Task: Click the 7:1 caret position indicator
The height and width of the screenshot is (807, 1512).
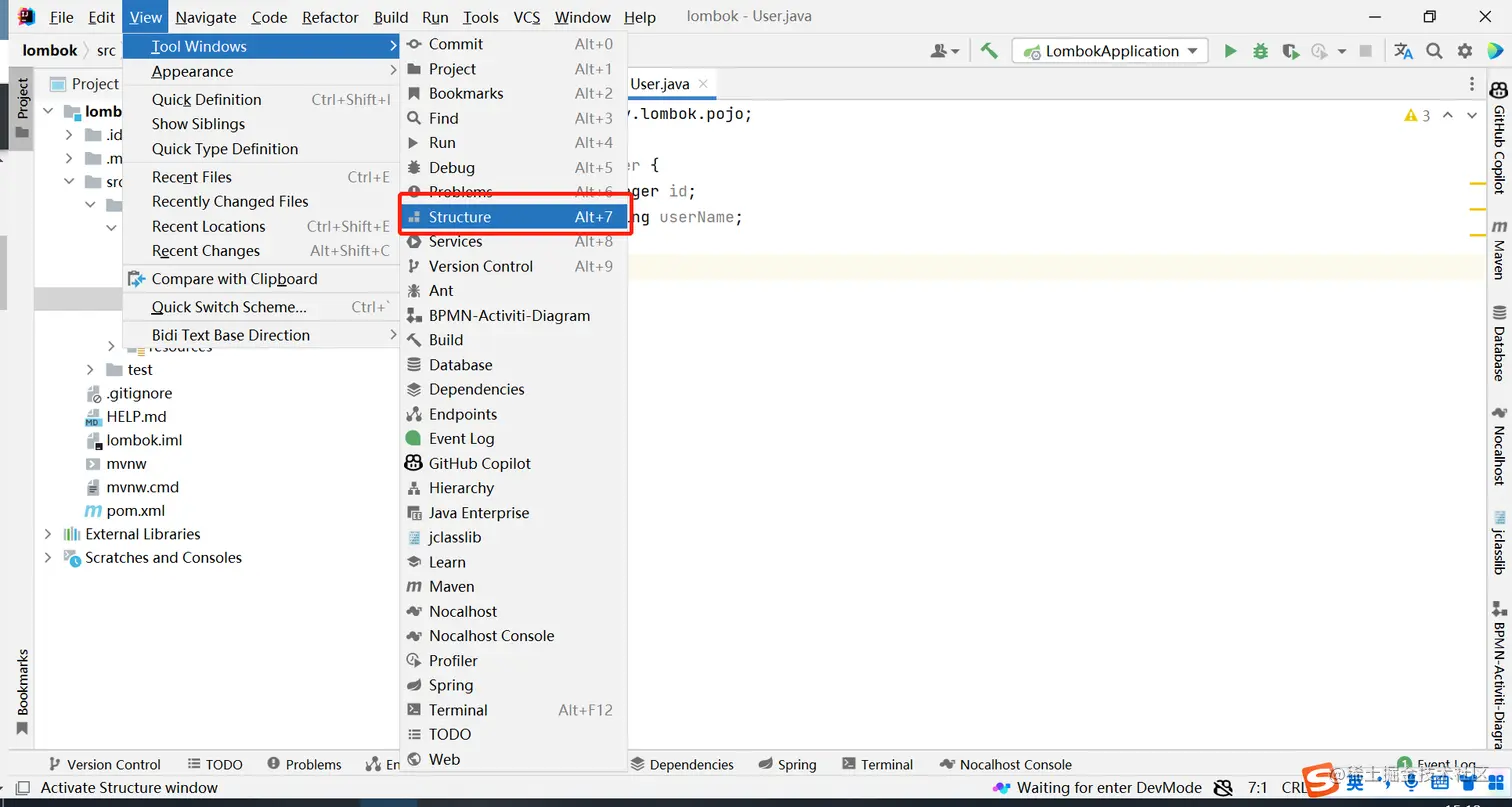Action: pos(1258,788)
